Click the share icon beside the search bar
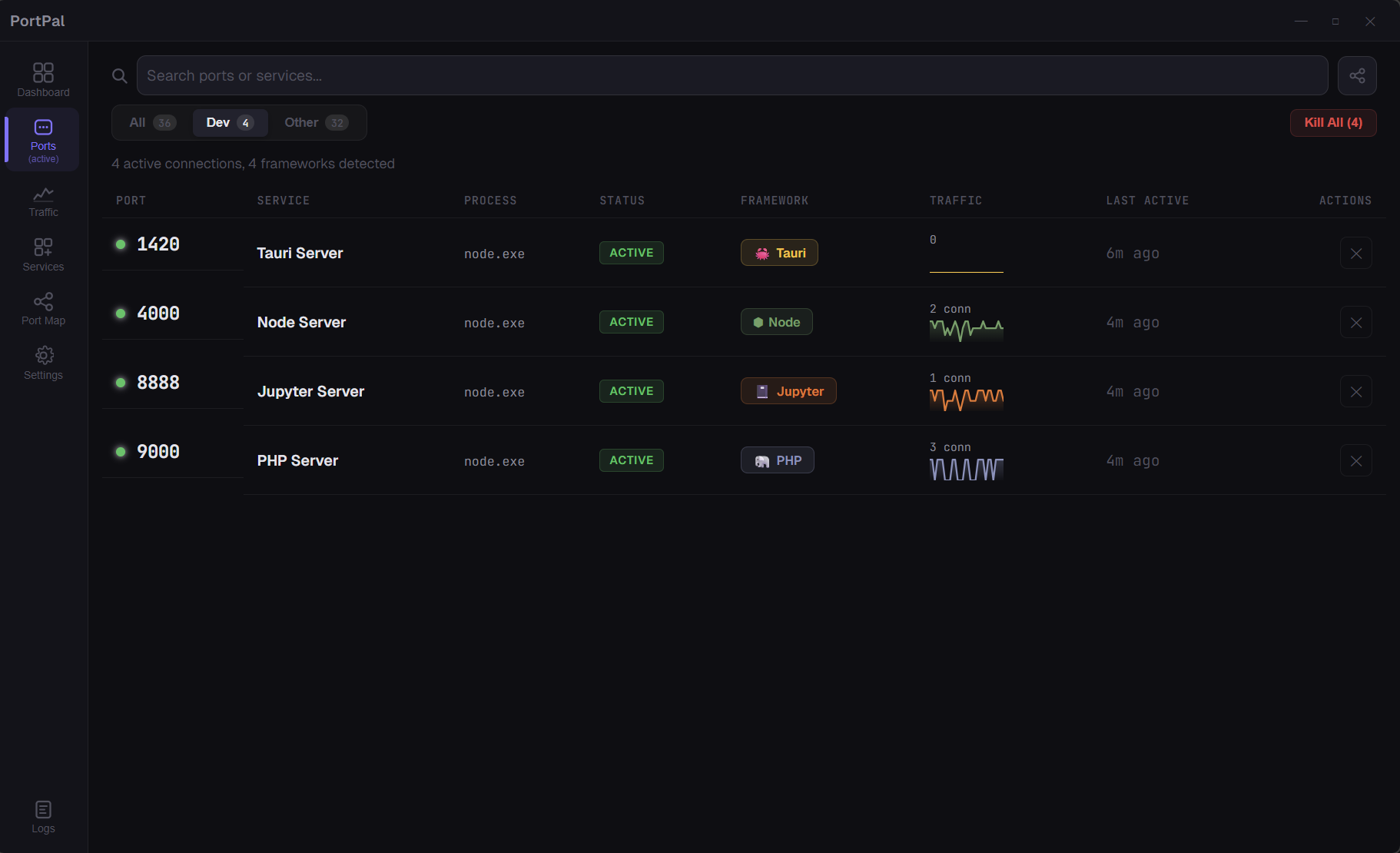Screen dimensions: 1400x853 1357,75
